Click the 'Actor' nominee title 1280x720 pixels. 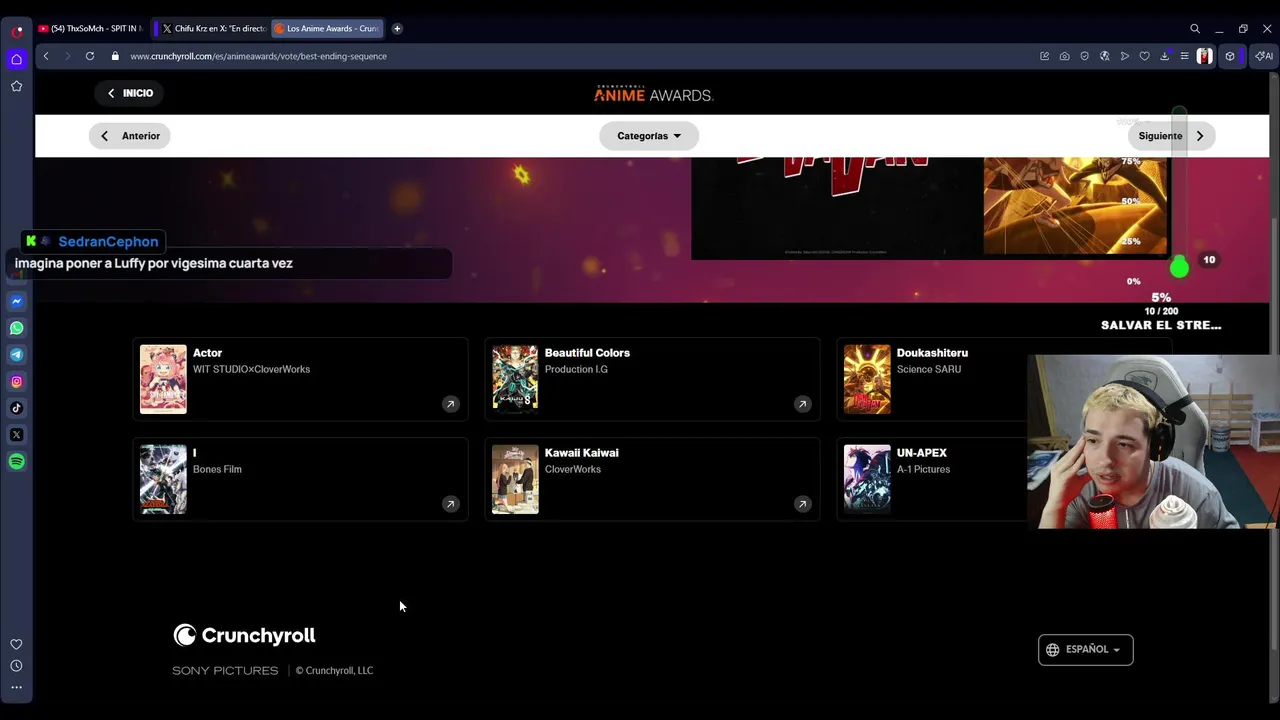click(x=207, y=353)
